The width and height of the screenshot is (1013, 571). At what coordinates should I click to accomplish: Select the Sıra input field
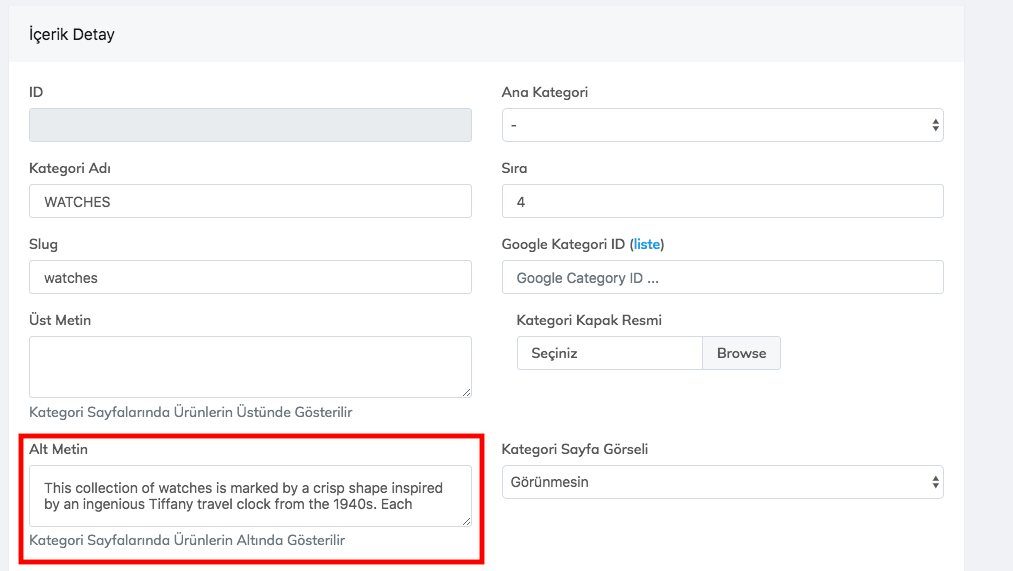coord(722,201)
